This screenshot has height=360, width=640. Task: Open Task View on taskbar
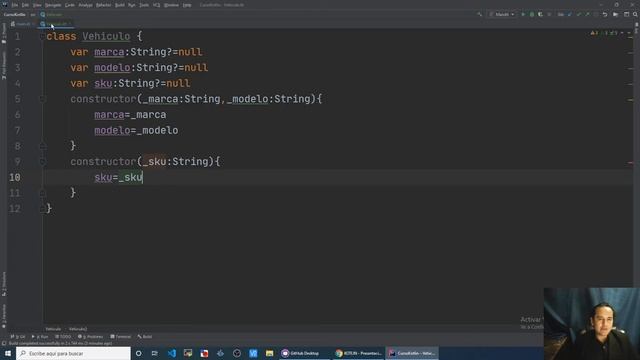point(155,353)
